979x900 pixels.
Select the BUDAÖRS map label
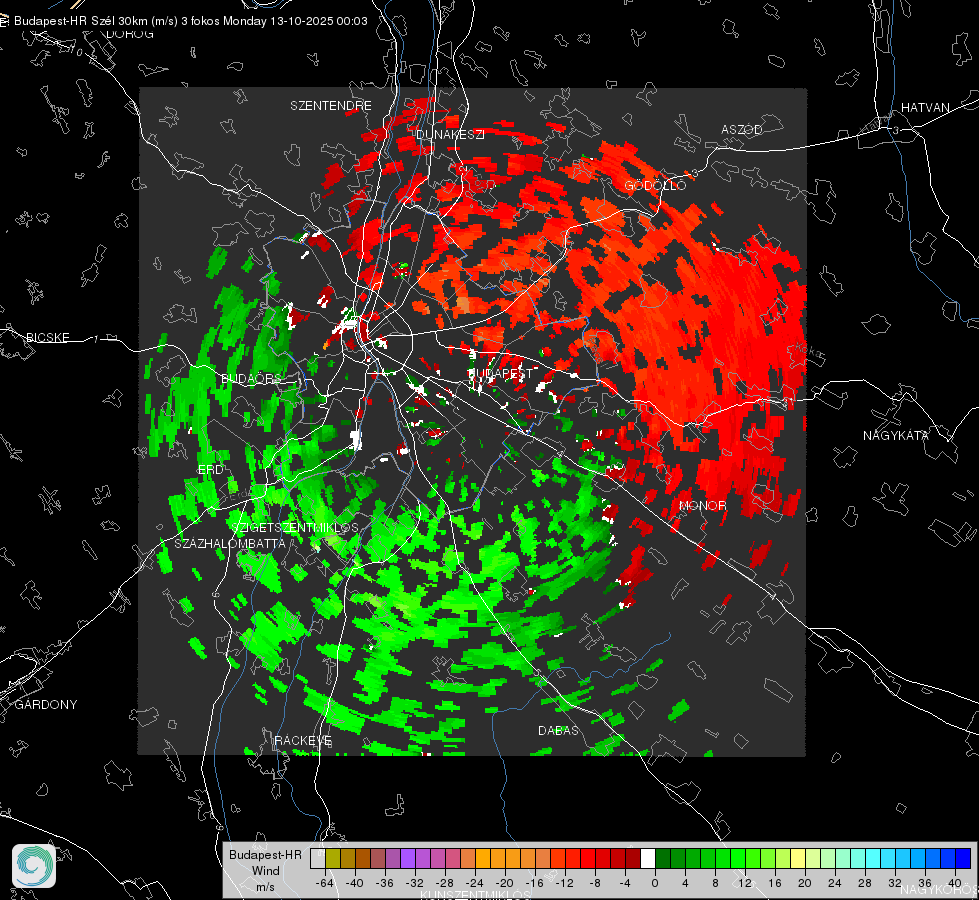pos(252,378)
